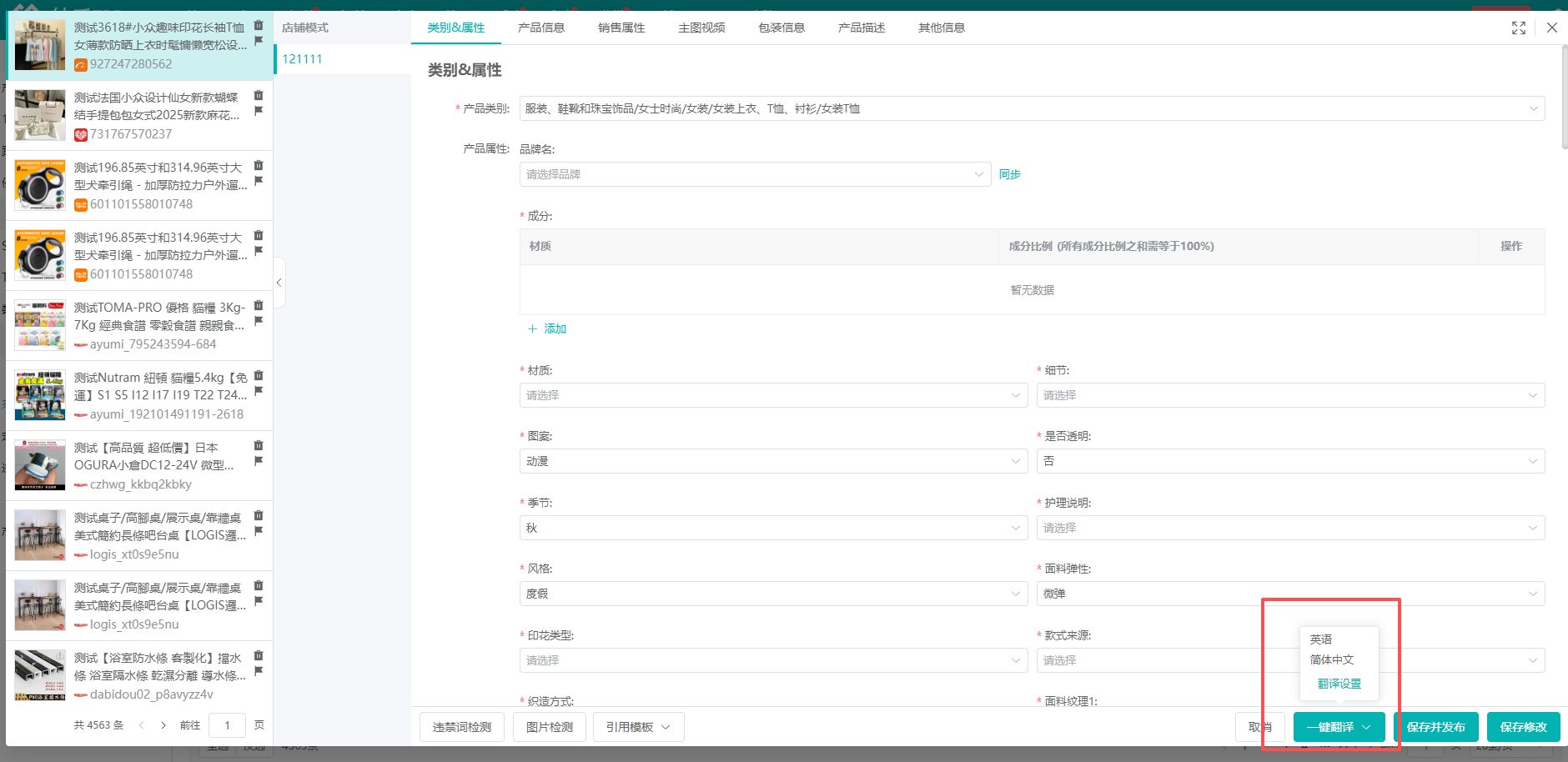1568x762 pixels.
Task: Click the page number input field
Action: click(x=227, y=725)
